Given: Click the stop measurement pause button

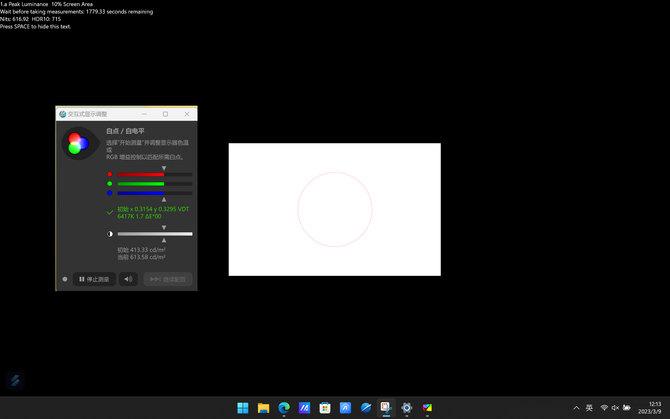Looking at the screenshot, I should (94, 279).
